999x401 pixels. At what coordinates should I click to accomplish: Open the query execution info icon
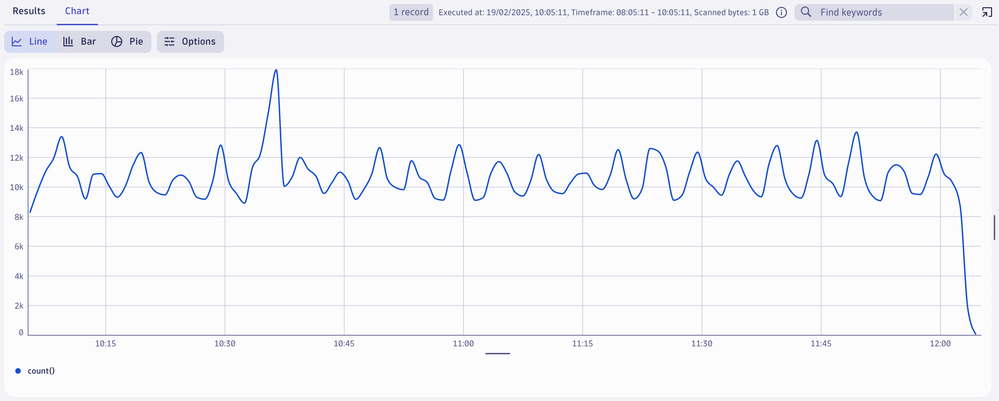781,13
